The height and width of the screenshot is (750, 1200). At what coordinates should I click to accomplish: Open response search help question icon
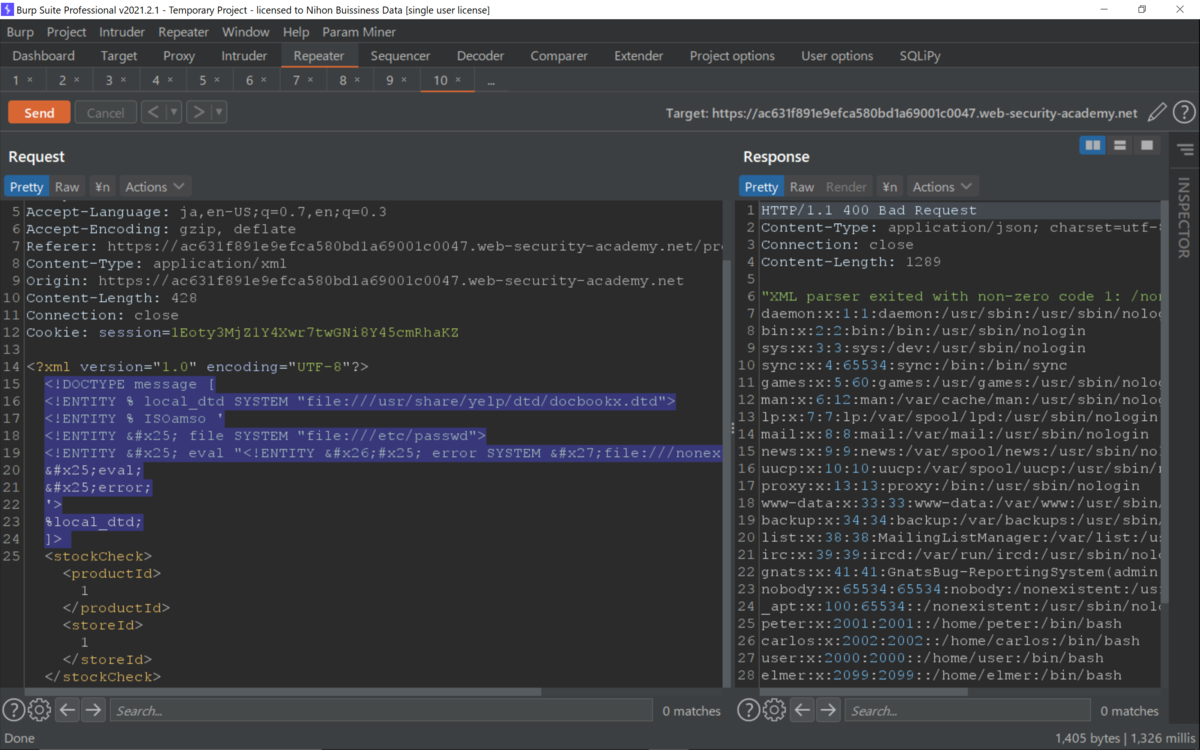(x=749, y=710)
